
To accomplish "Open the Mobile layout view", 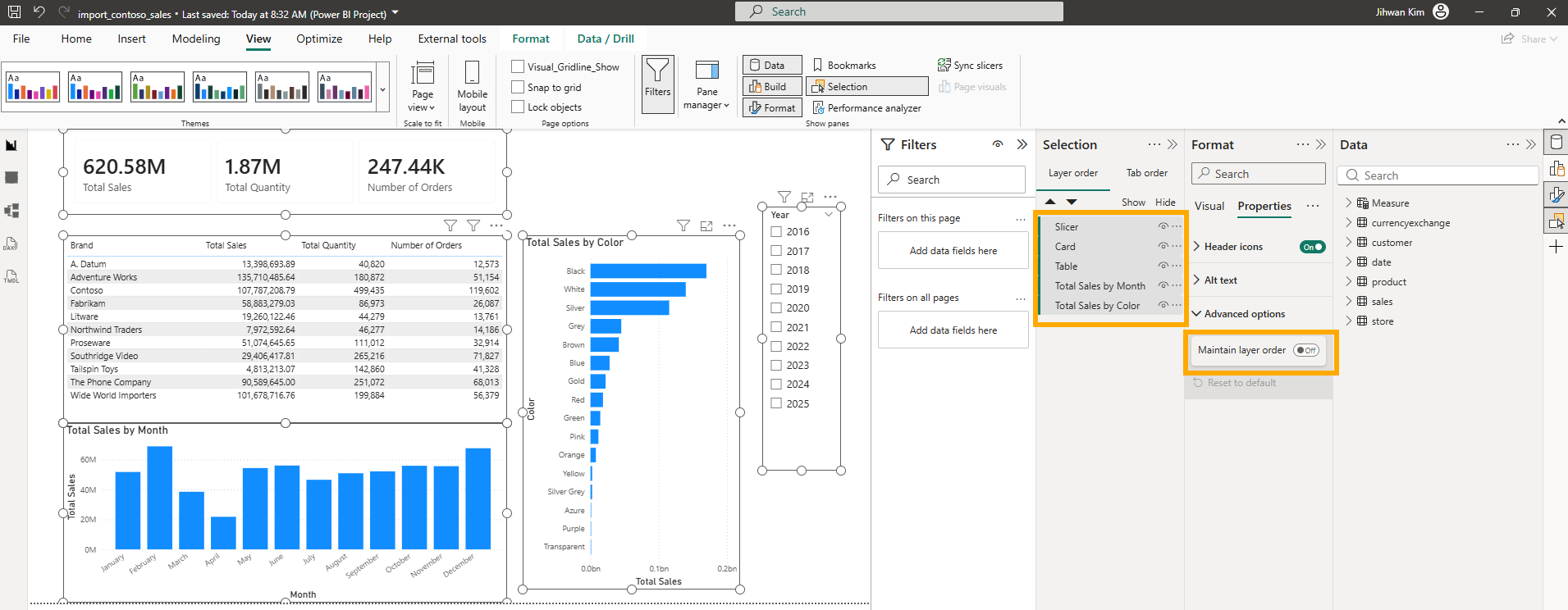I will click(x=472, y=87).
